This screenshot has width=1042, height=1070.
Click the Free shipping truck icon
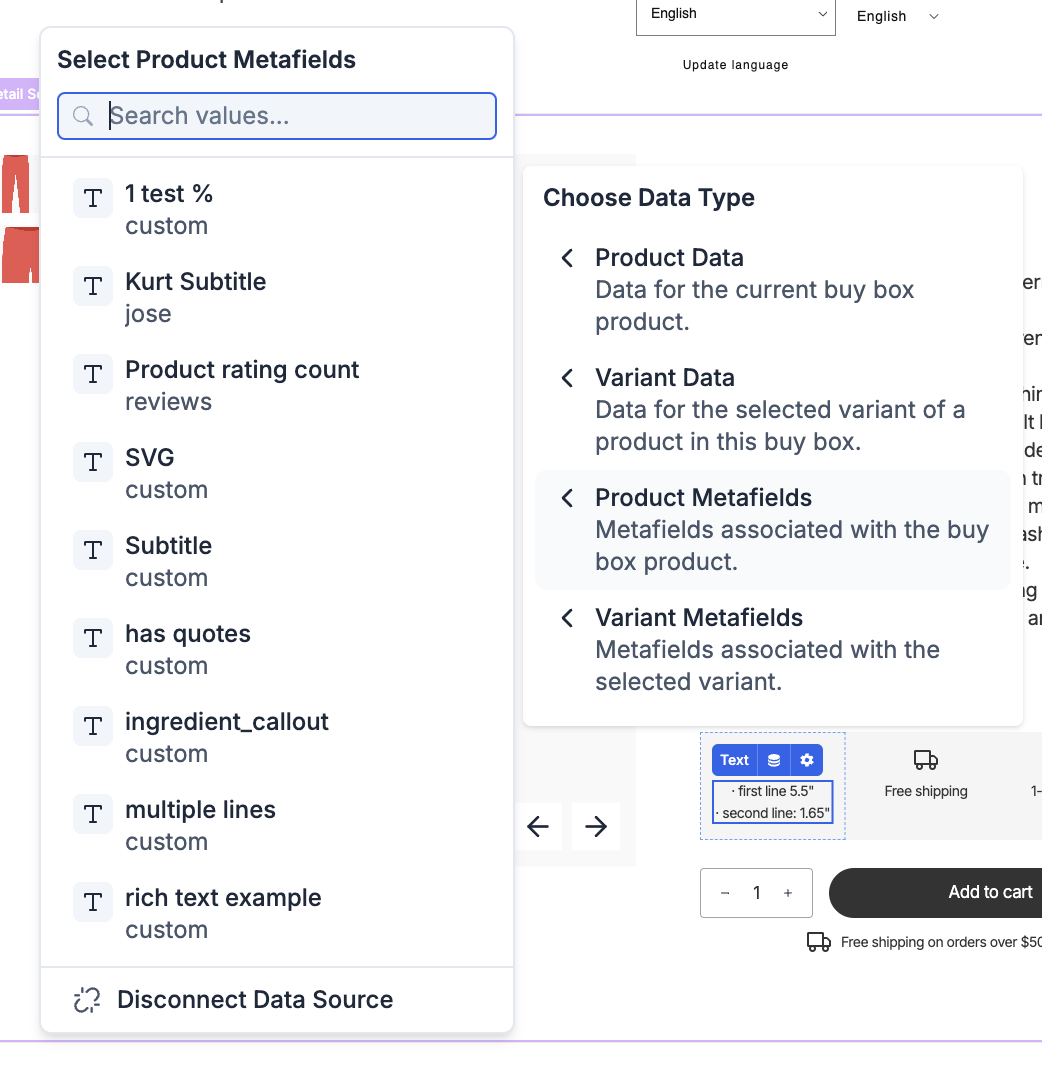[x=926, y=761]
